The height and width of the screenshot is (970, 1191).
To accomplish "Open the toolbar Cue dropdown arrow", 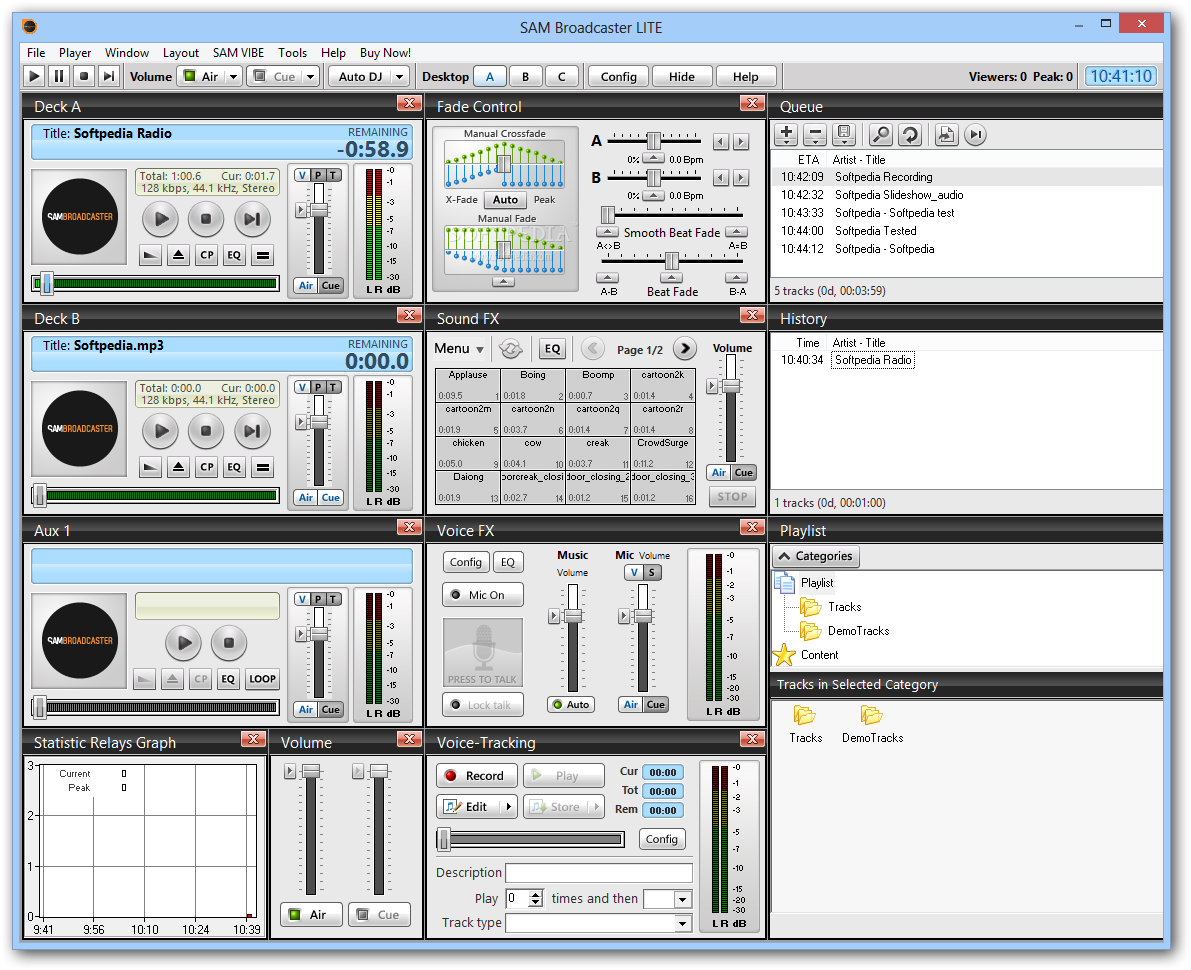I will point(310,77).
